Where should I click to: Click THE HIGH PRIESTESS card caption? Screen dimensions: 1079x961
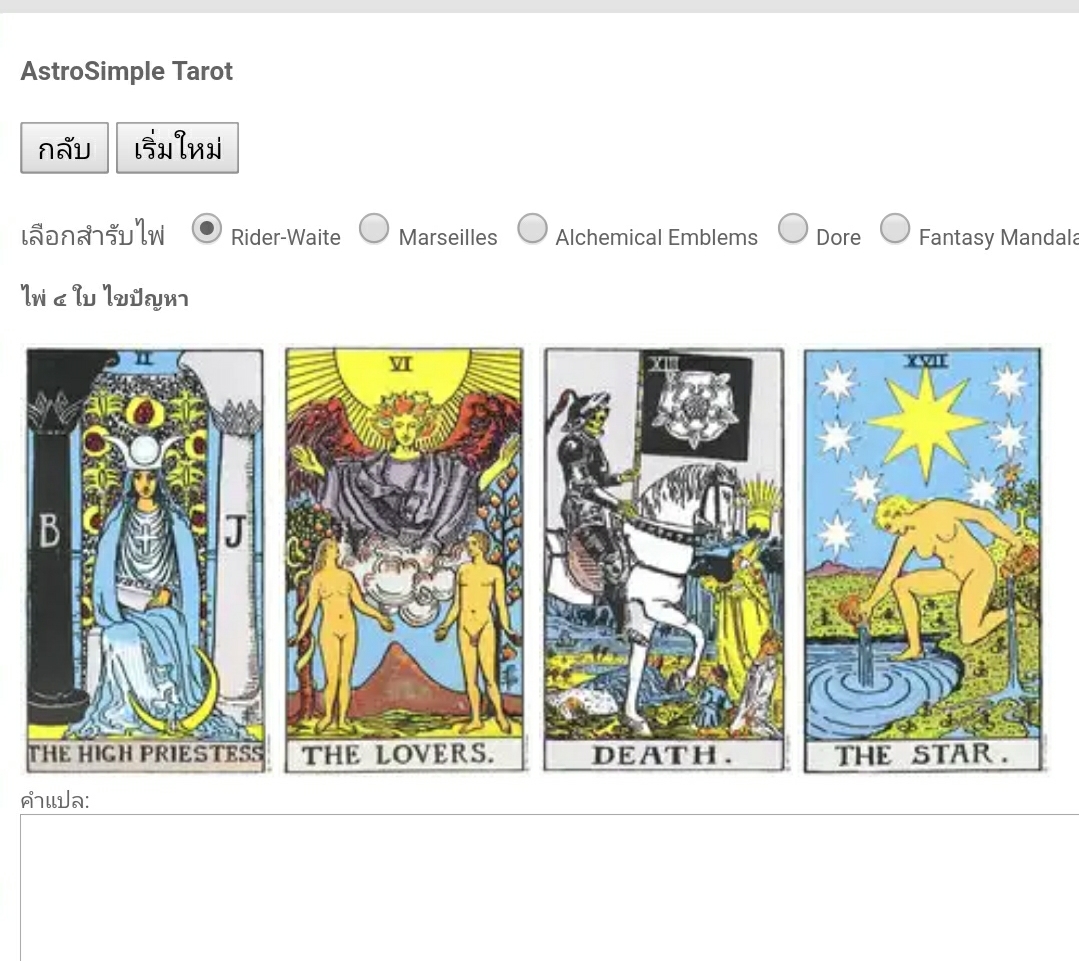pos(146,754)
